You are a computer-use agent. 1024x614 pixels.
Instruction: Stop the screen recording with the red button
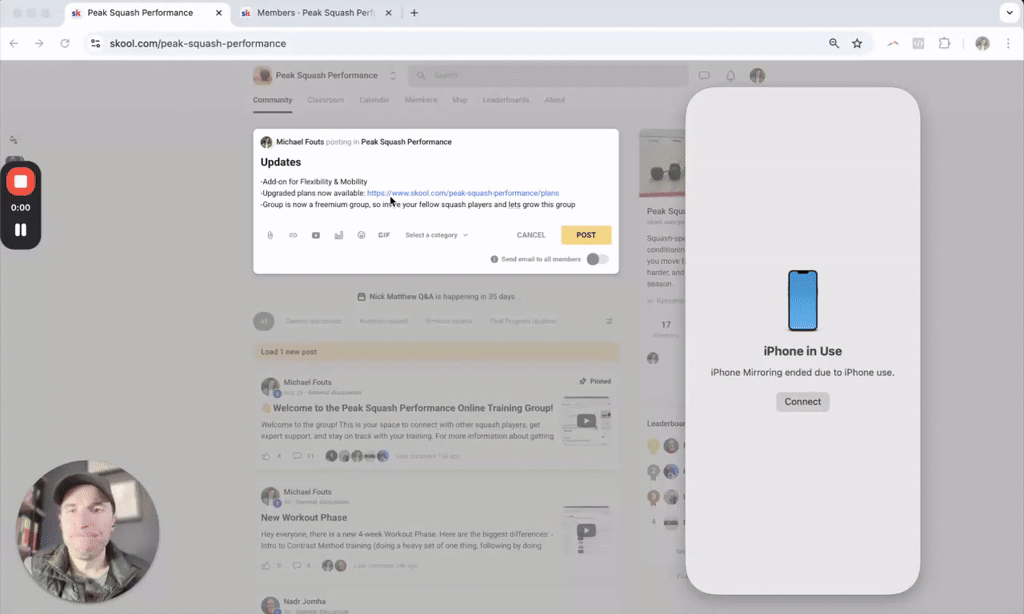[x=21, y=182]
